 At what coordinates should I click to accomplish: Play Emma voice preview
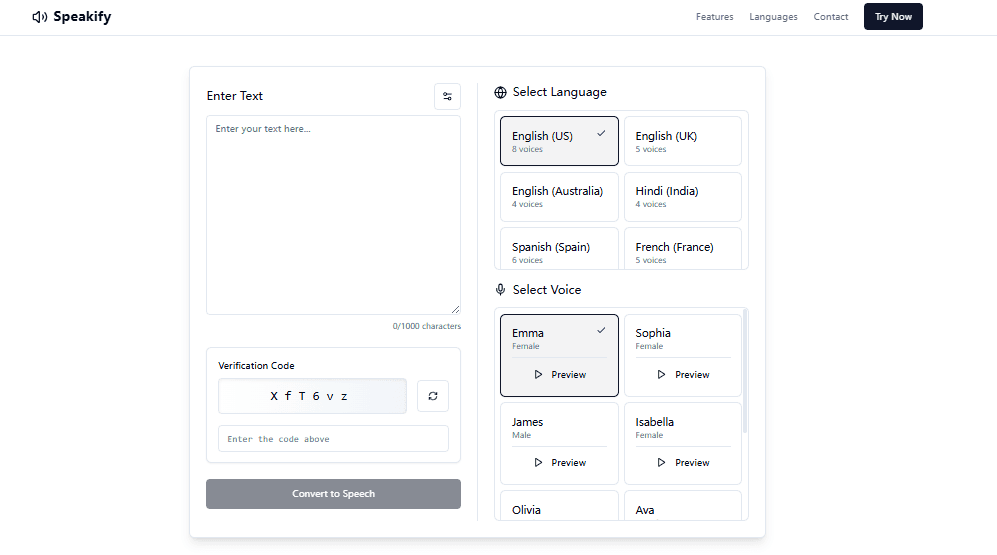[x=559, y=375]
